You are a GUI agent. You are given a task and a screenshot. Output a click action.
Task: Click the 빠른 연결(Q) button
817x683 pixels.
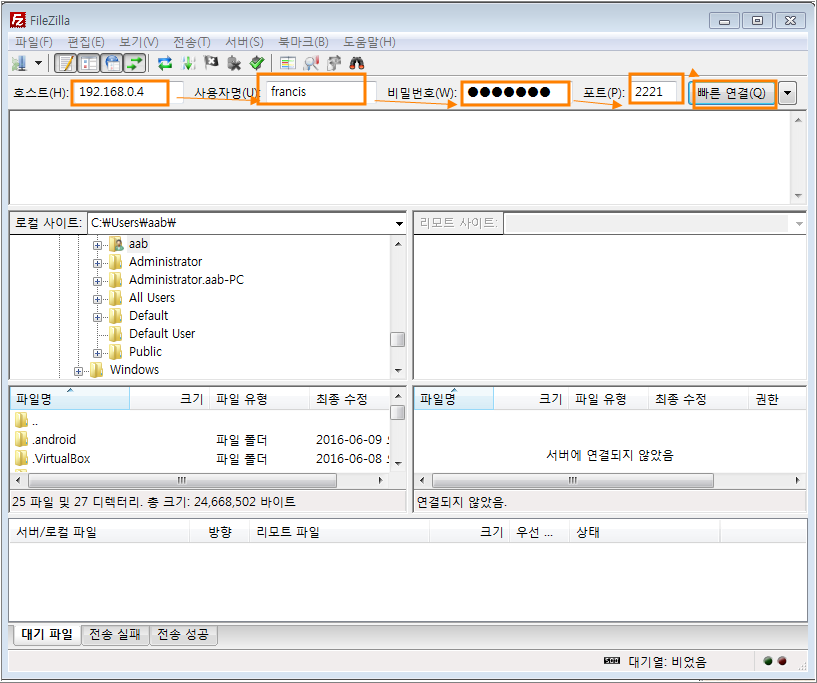(x=732, y=93)
